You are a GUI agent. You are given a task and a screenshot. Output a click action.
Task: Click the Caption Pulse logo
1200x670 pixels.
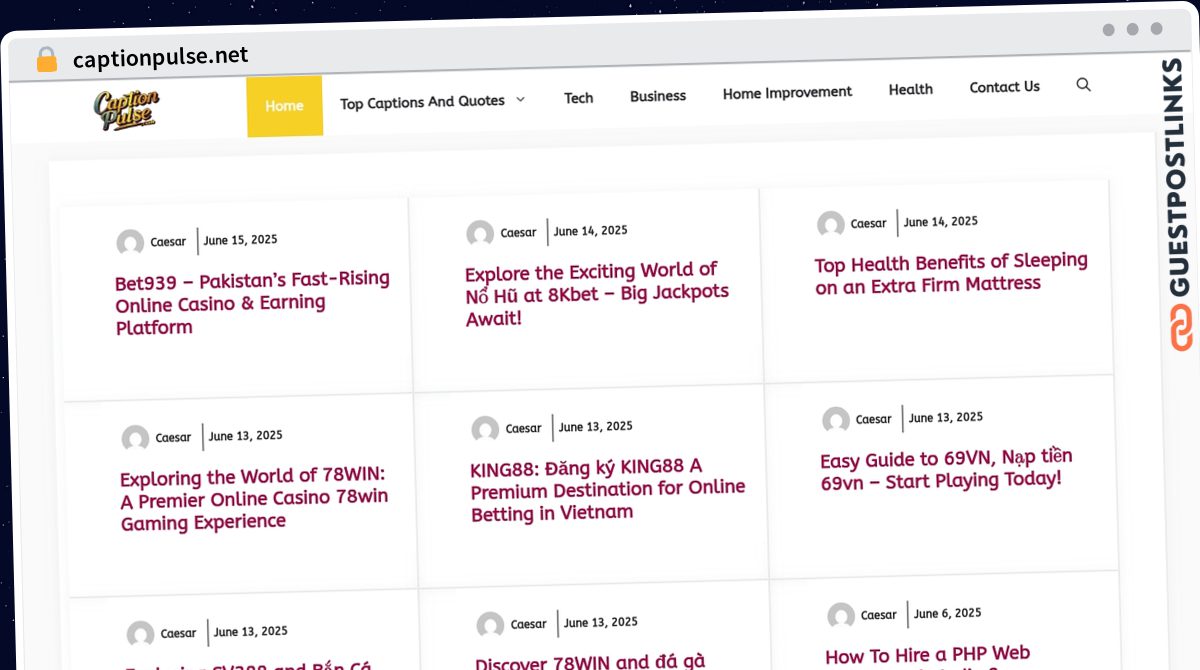(x=127, y=109)
